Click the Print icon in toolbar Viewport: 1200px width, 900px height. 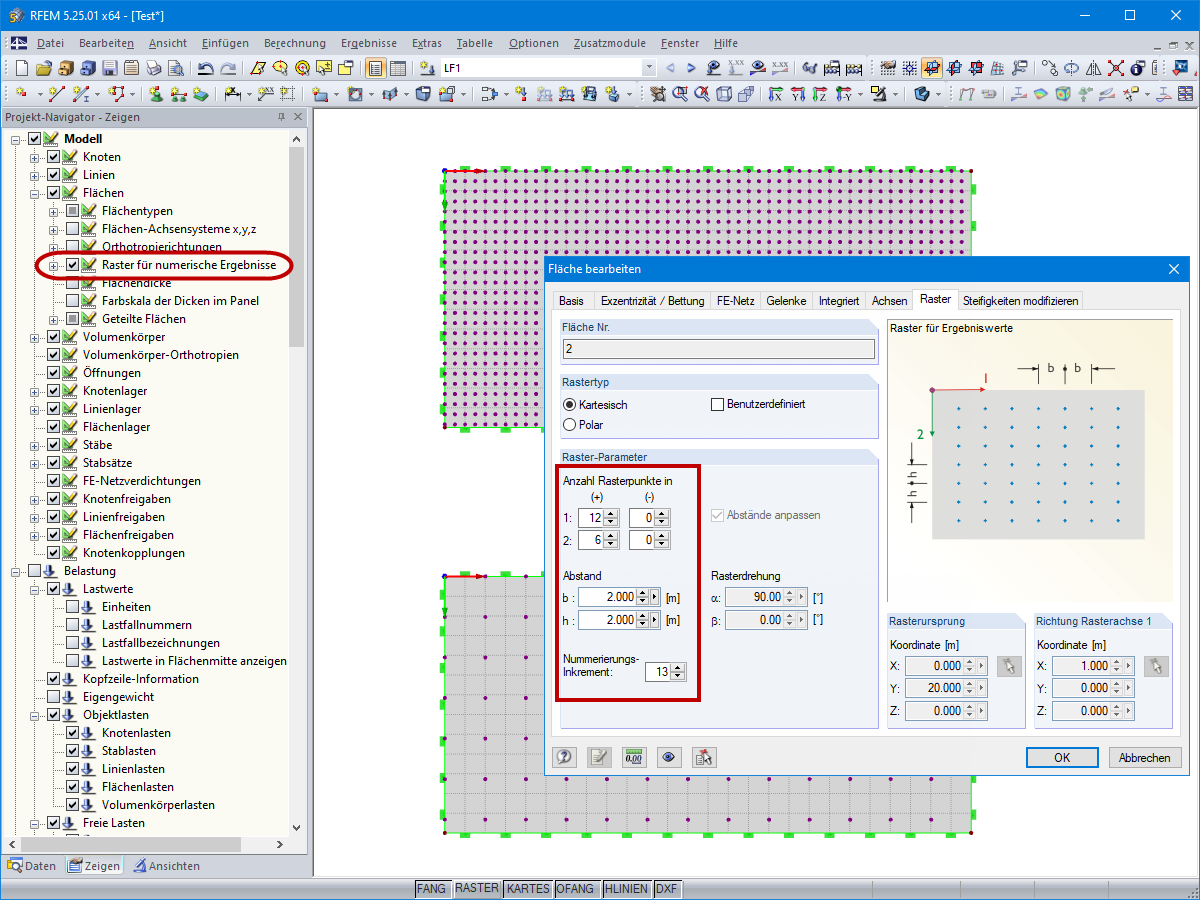point(153,68)
